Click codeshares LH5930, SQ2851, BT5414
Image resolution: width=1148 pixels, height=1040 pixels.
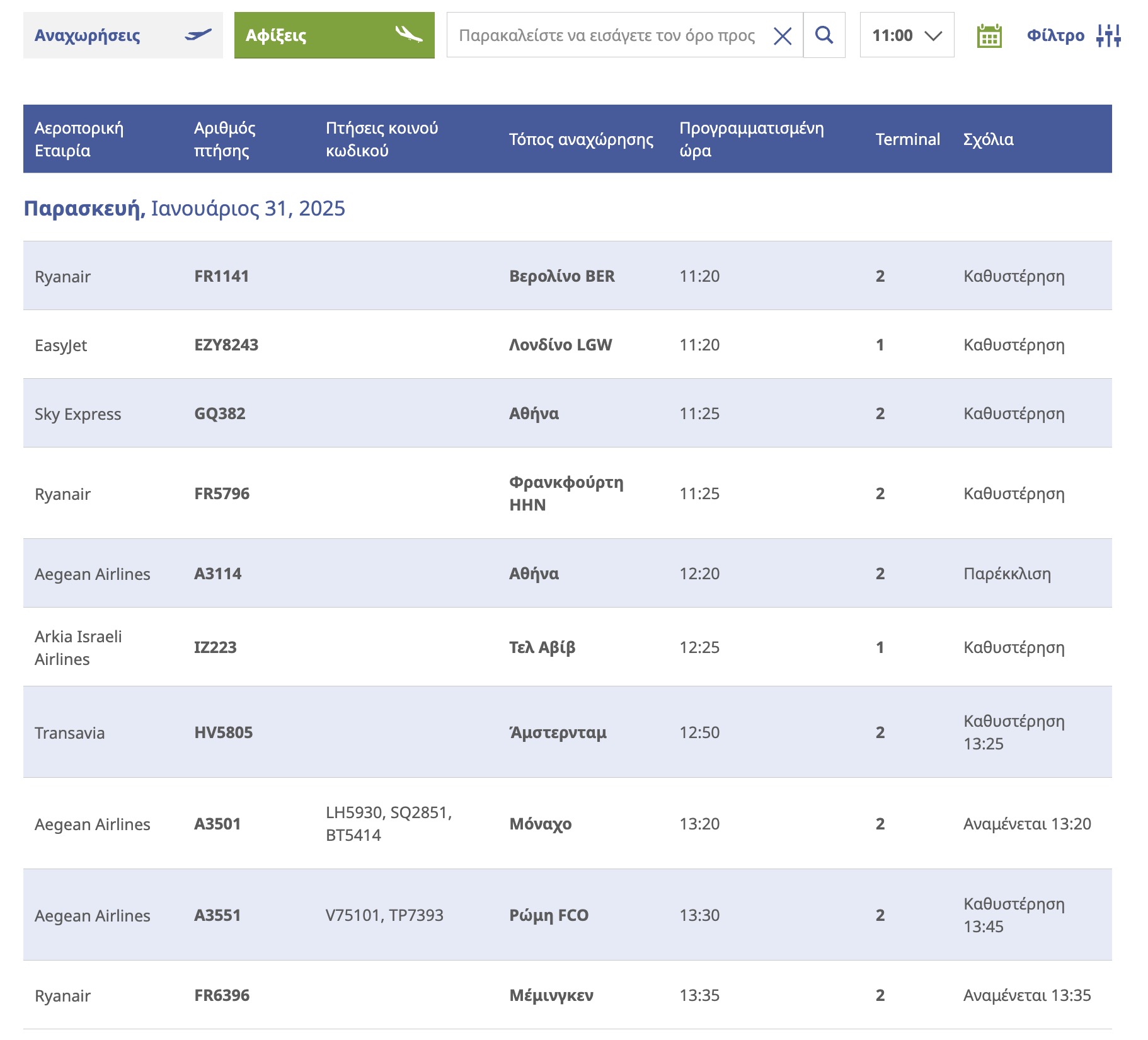[389, 824]
